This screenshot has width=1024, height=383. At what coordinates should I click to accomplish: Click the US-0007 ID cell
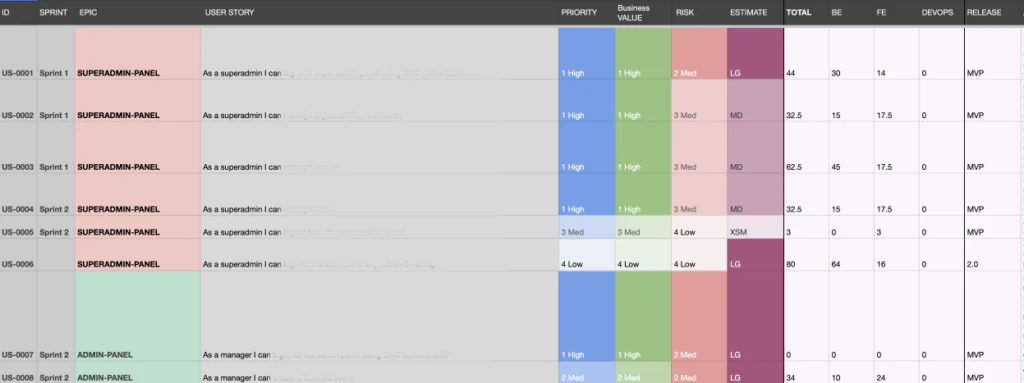[x=18, y=316]
